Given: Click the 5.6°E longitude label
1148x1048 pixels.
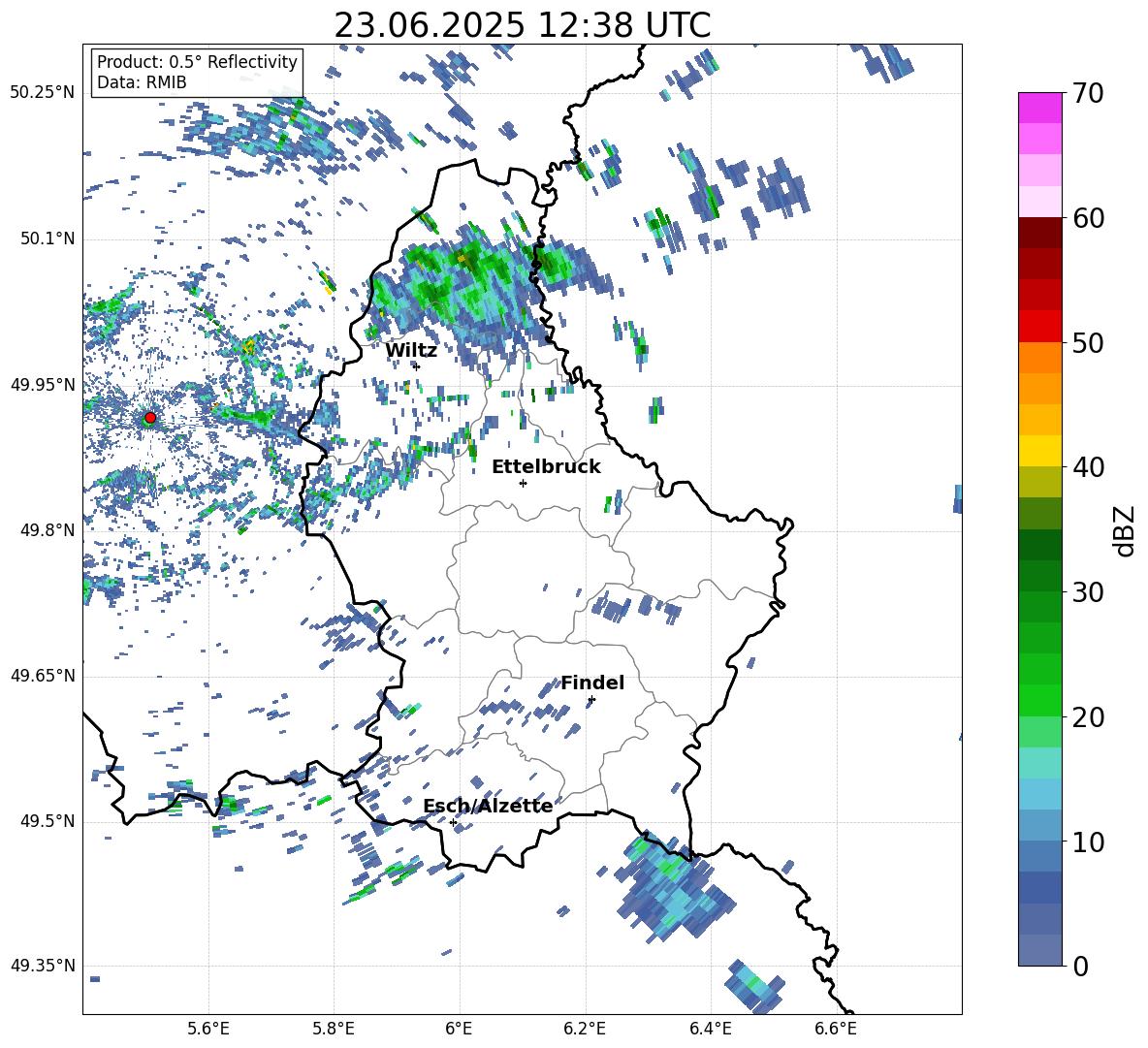Looking at the screenshot, I should coord(208,1029).
